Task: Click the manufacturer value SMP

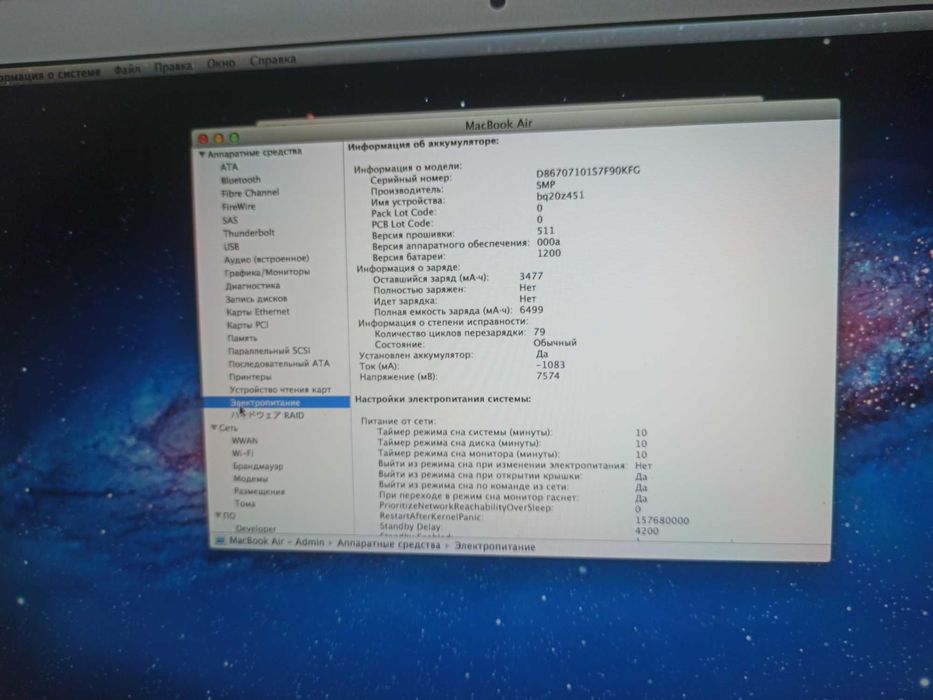Action: coord(546,185)
